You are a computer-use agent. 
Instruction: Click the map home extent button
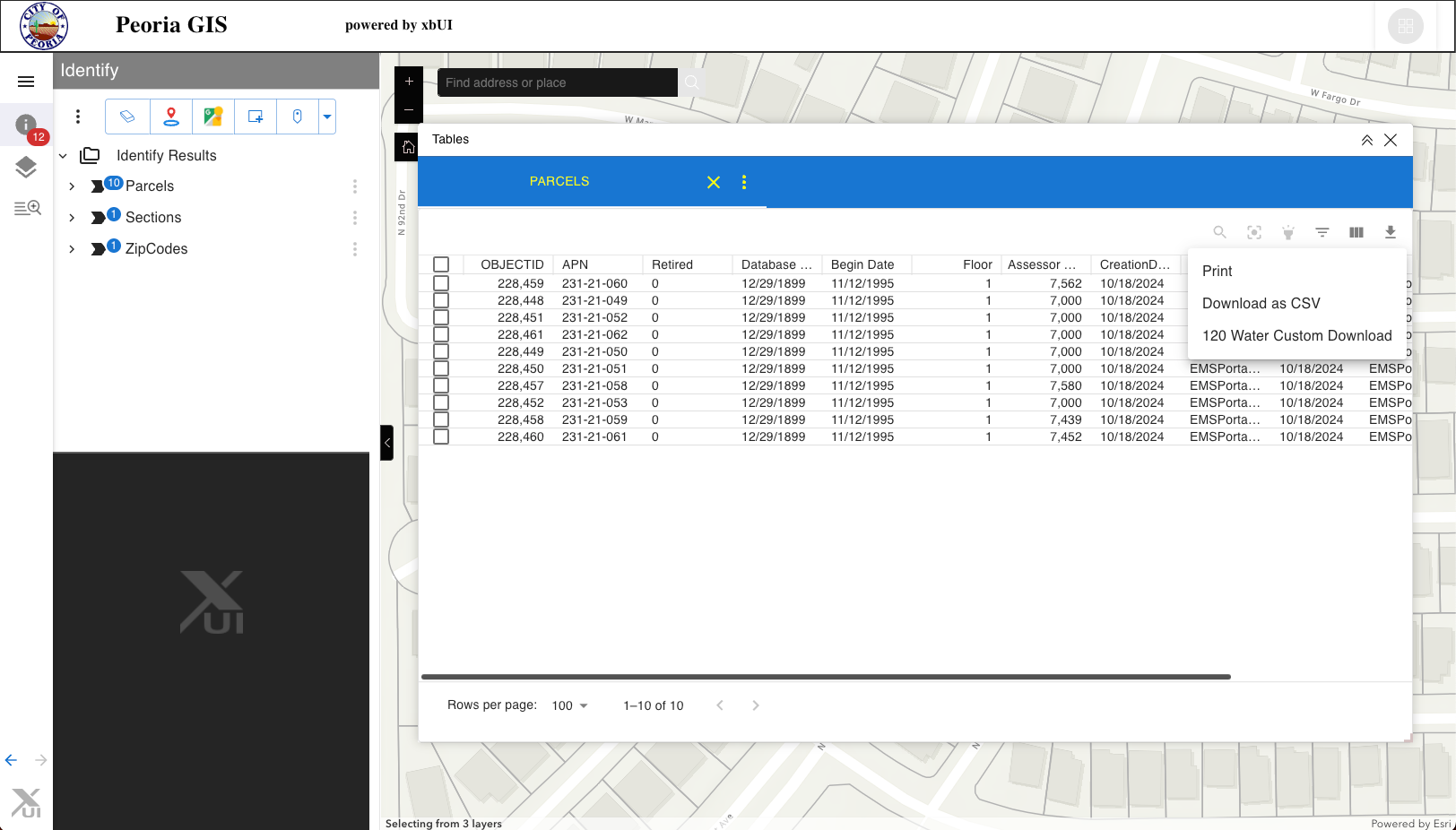tap(408, 147)
